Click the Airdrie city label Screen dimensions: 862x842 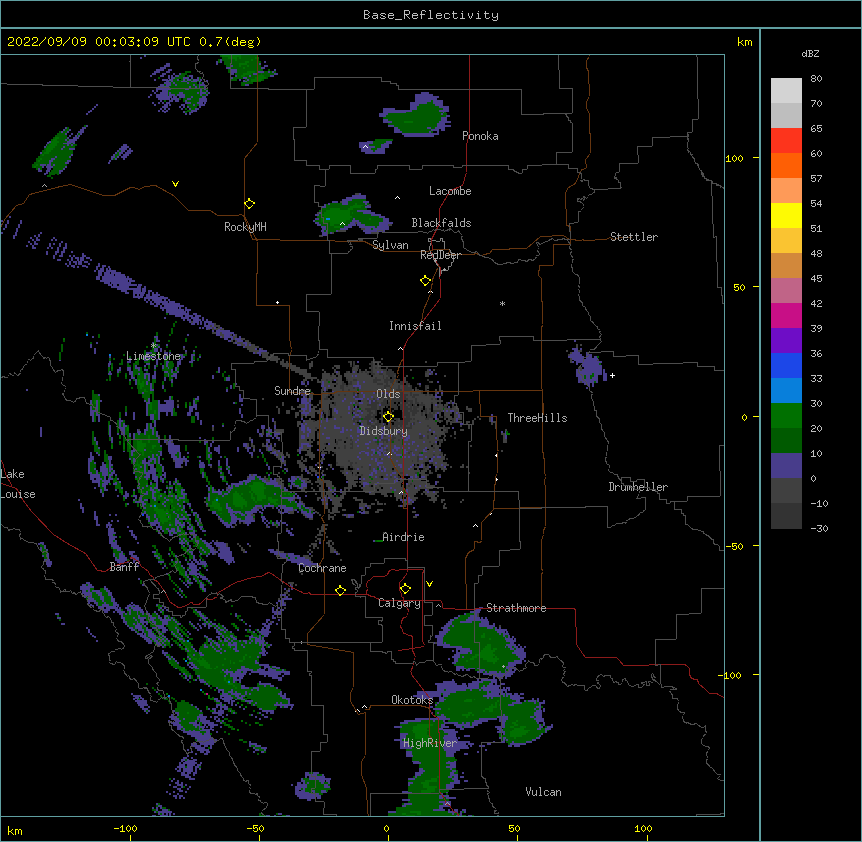(403, 537)
